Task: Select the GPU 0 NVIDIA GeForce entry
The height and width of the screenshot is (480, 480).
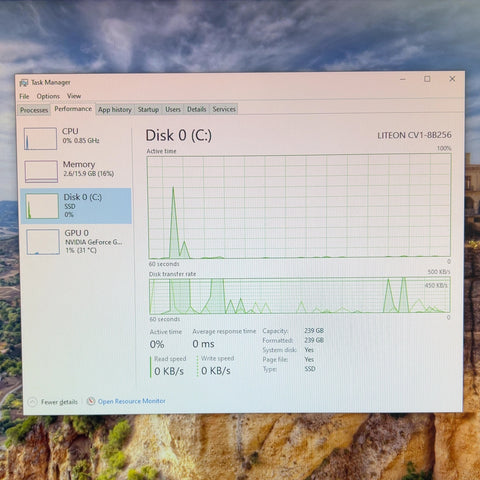Action: coord(77,242)
